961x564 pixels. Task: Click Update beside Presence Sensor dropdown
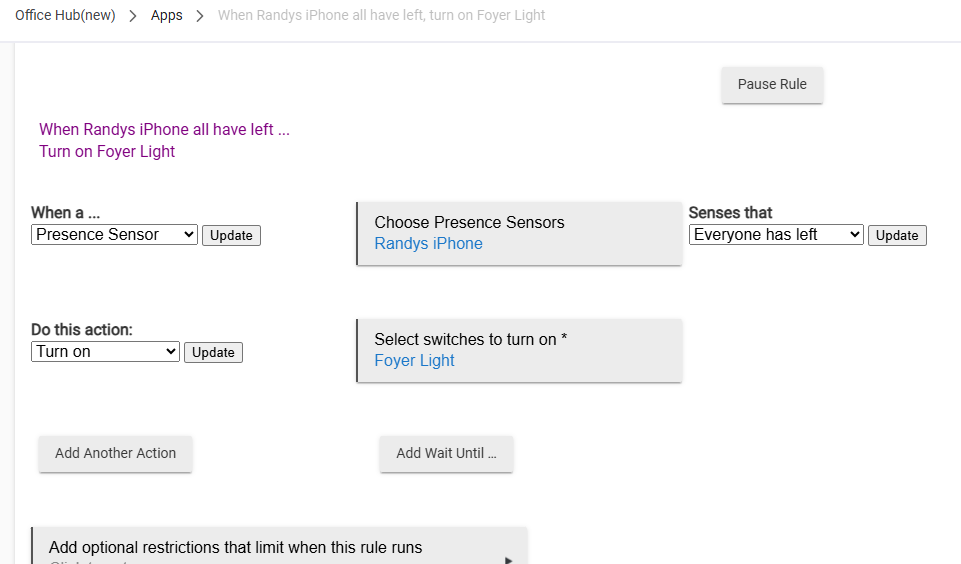pyautogui.click(x=231, y=236)
